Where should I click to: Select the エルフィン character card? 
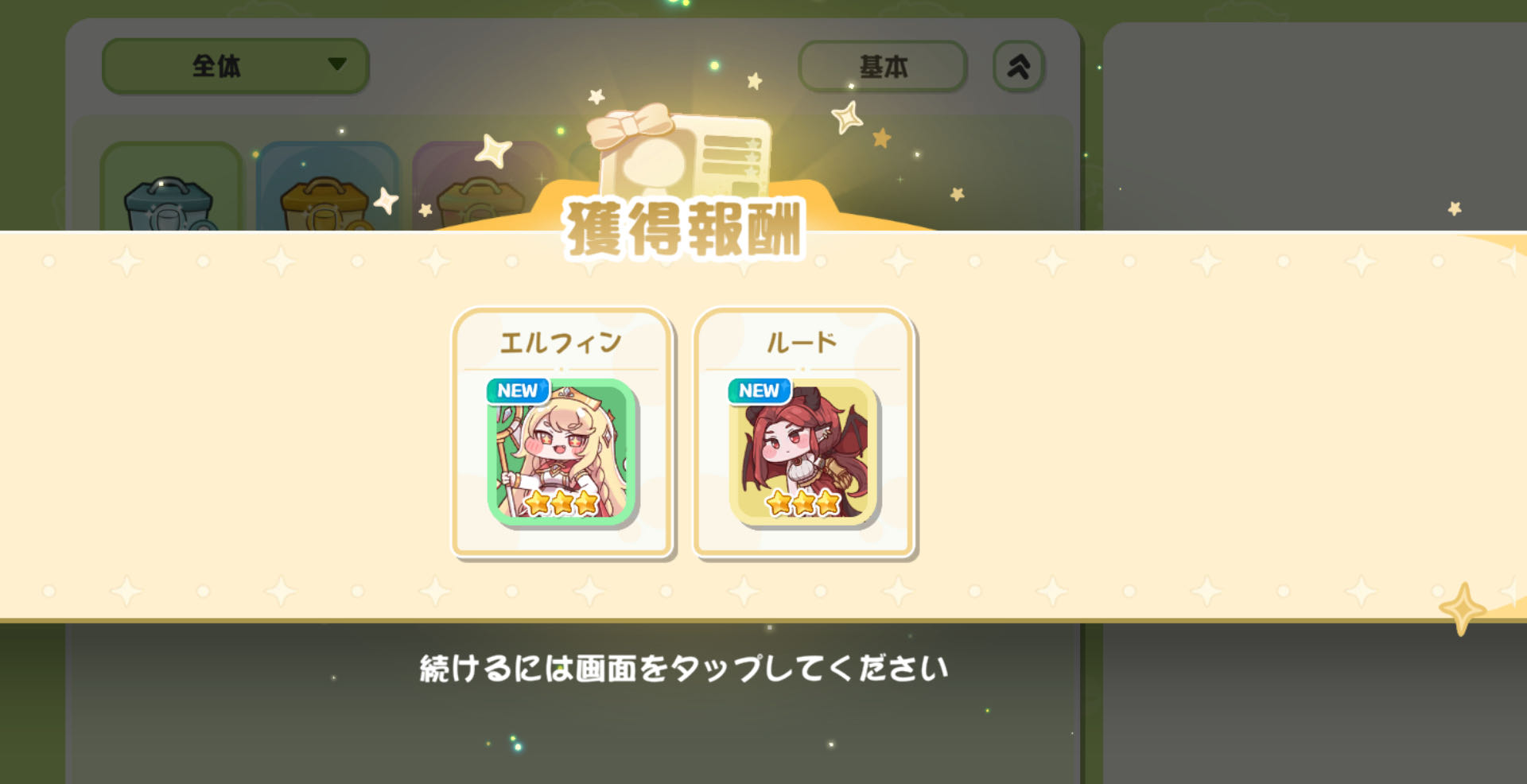(563, 433)
